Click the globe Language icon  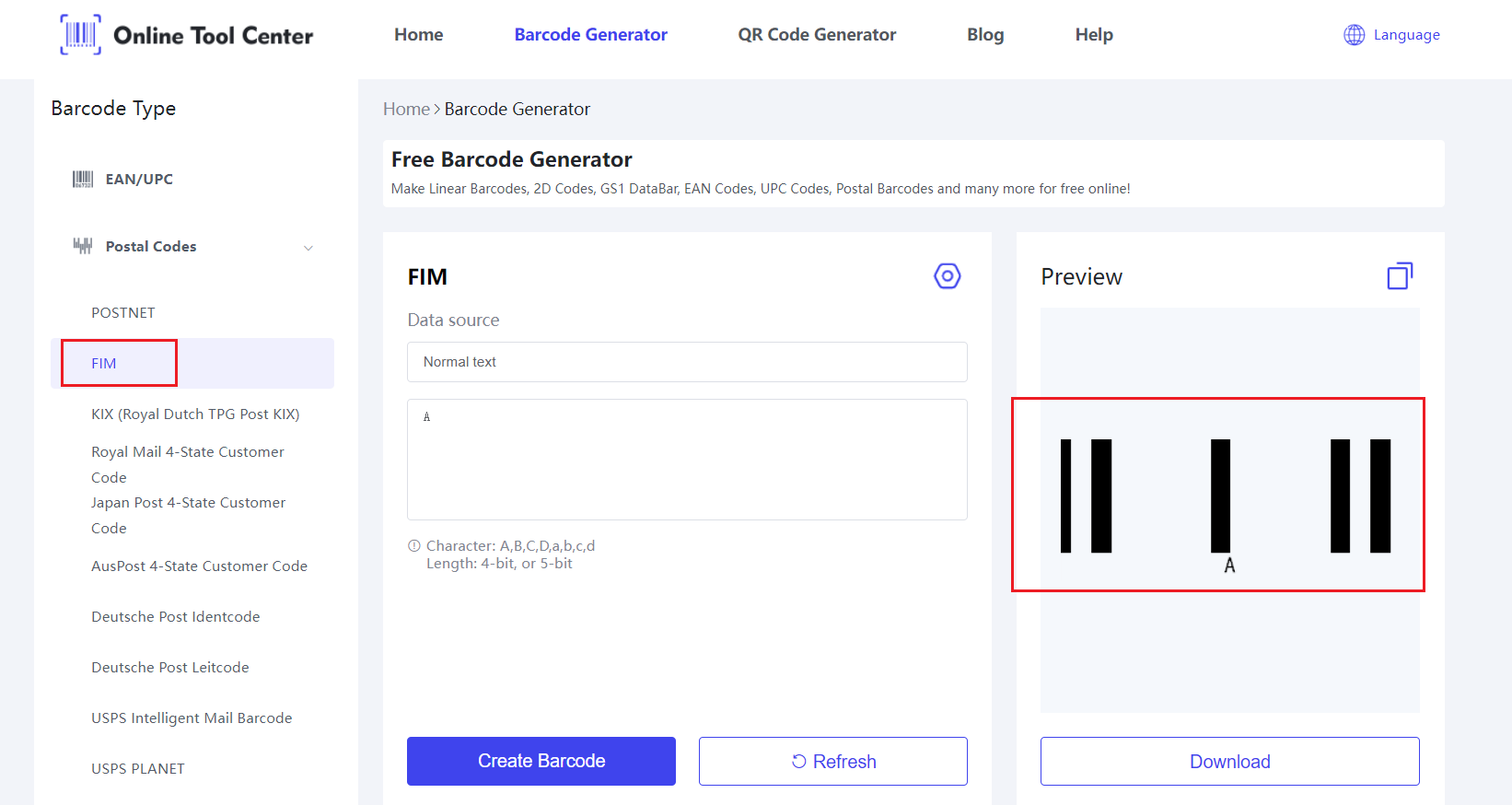pyautogui.click(x=1354, y=35)
